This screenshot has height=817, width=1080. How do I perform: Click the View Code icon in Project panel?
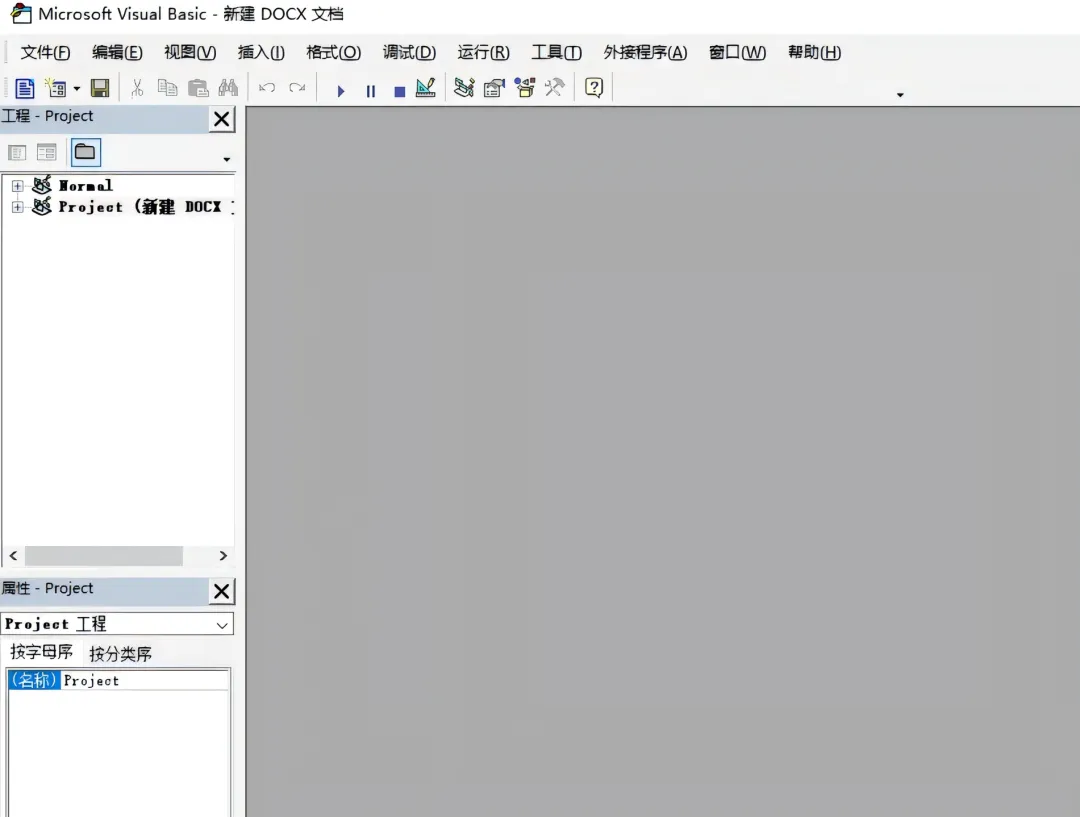coord(17,152)
